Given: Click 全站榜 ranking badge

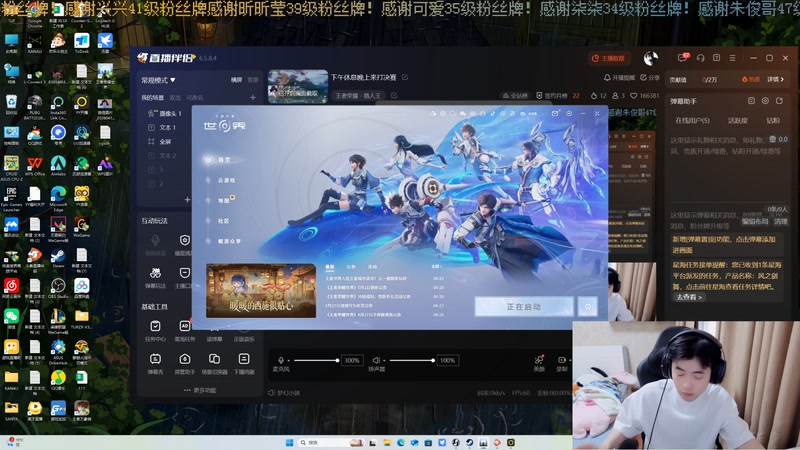Looking at the screenshot, I should pyautogui.click(x=515, y=95).
